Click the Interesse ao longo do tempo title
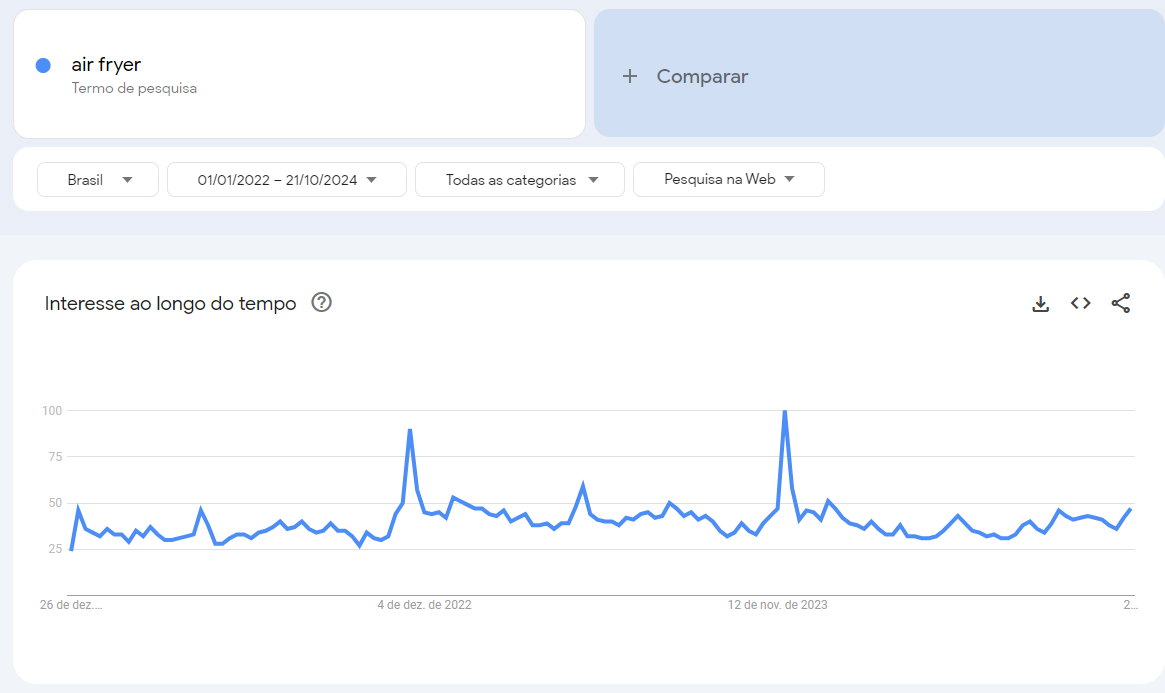 click(x=170, y=303)
